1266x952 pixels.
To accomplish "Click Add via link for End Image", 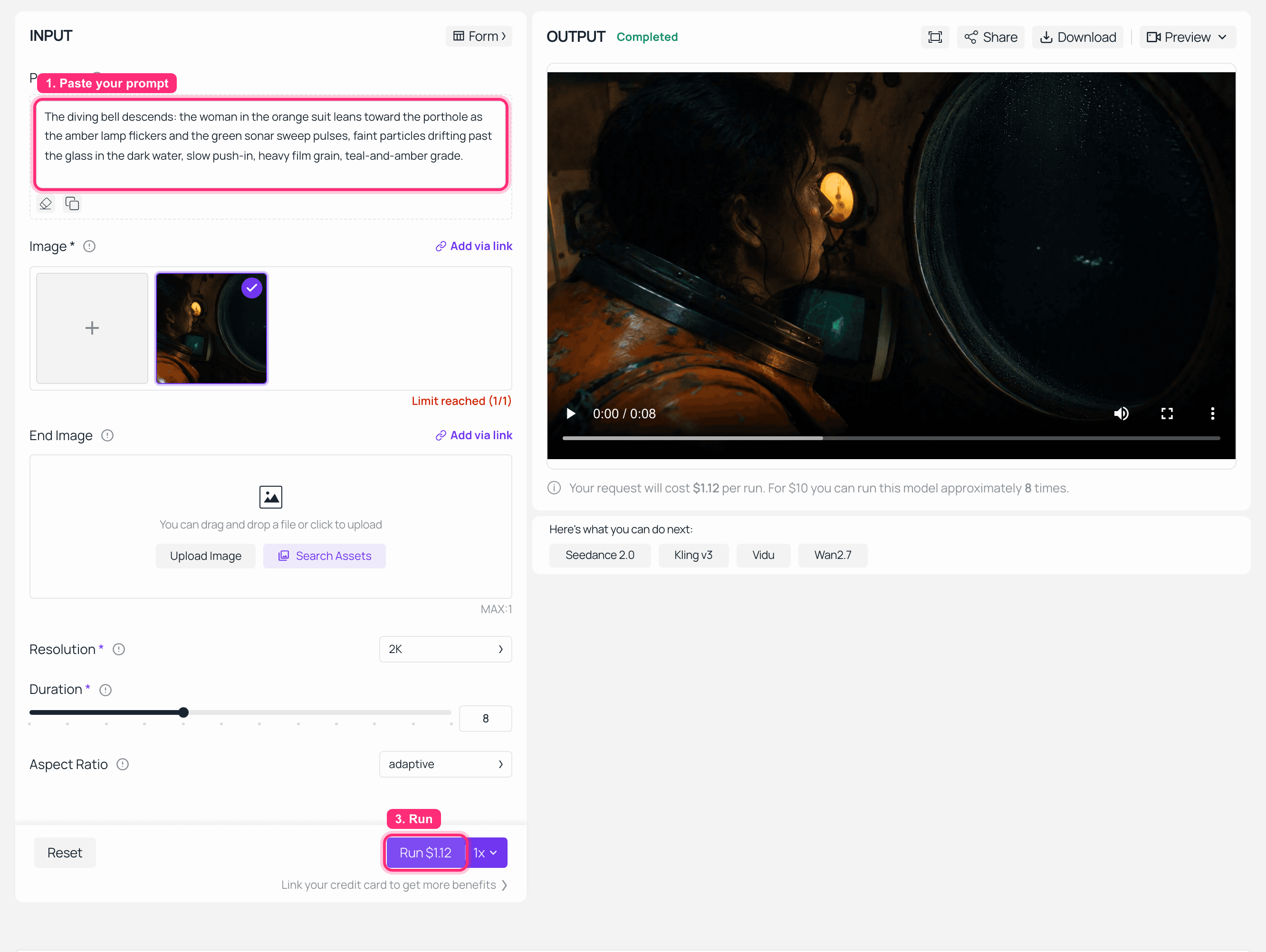I will coord(474,436).
